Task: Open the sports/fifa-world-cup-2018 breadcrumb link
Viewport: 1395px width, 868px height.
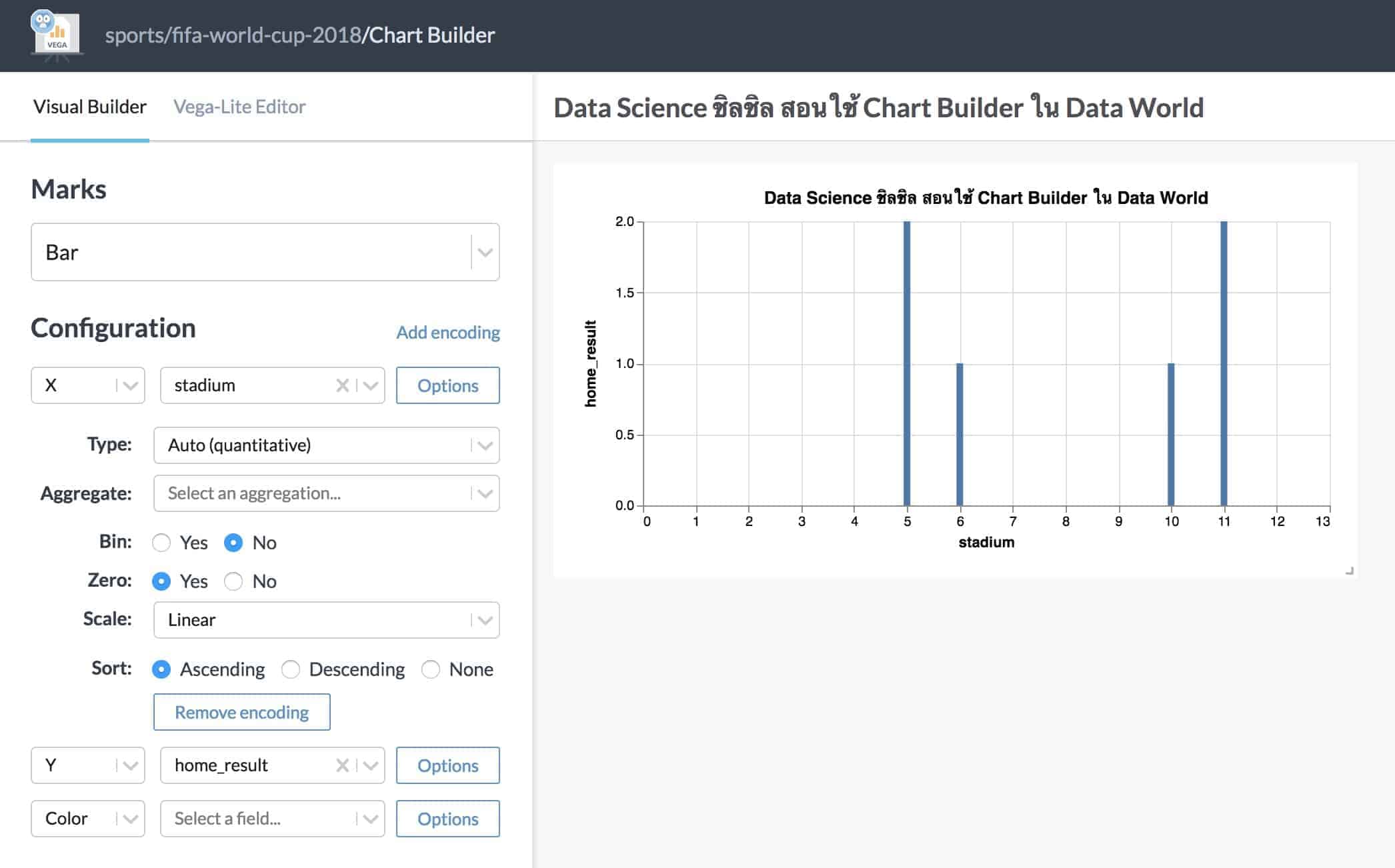Action: [x=233, y=35]
